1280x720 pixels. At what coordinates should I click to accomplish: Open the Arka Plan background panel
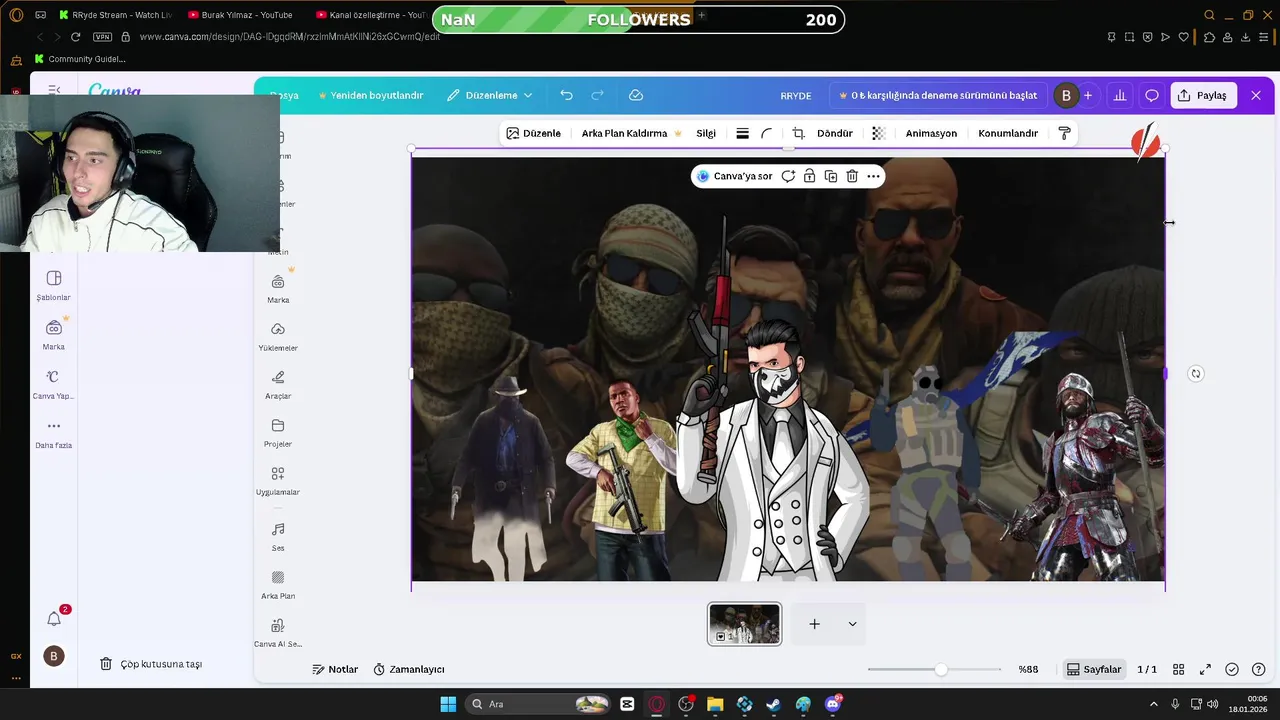coord(278,585)
